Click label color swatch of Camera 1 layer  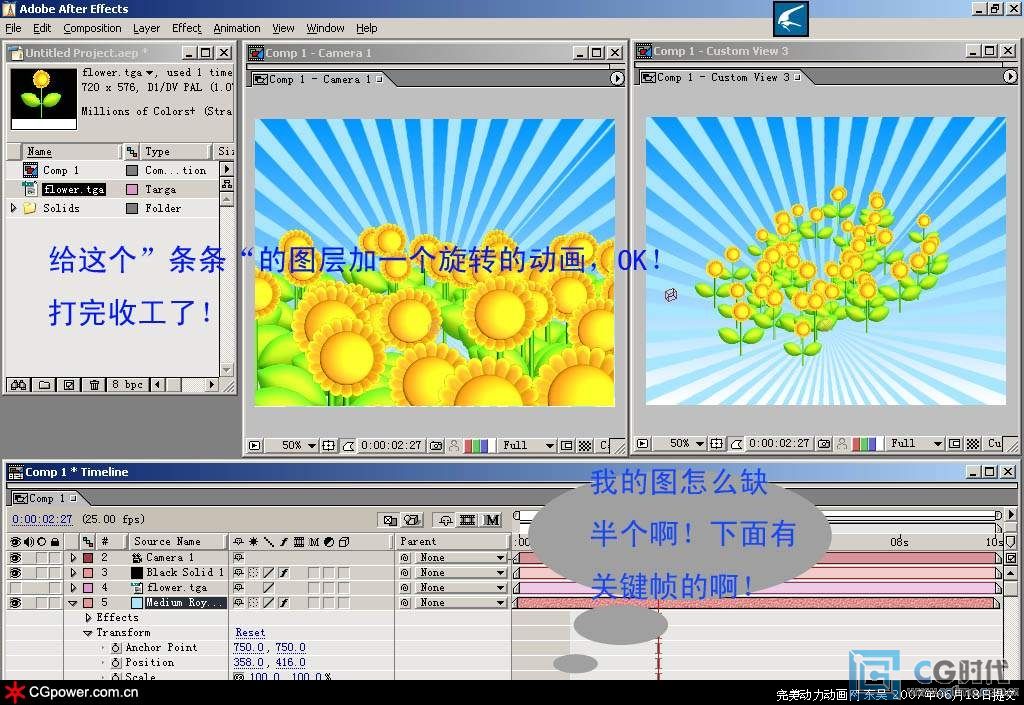click(x=88, y=558)
